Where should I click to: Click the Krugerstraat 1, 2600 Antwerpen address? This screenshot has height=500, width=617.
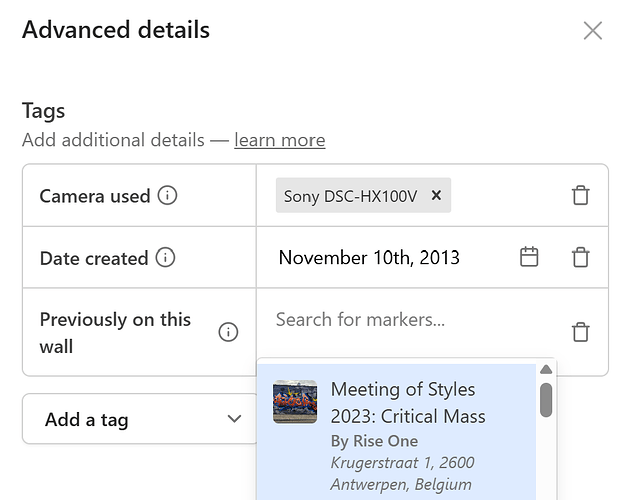[x=402, y=473]
